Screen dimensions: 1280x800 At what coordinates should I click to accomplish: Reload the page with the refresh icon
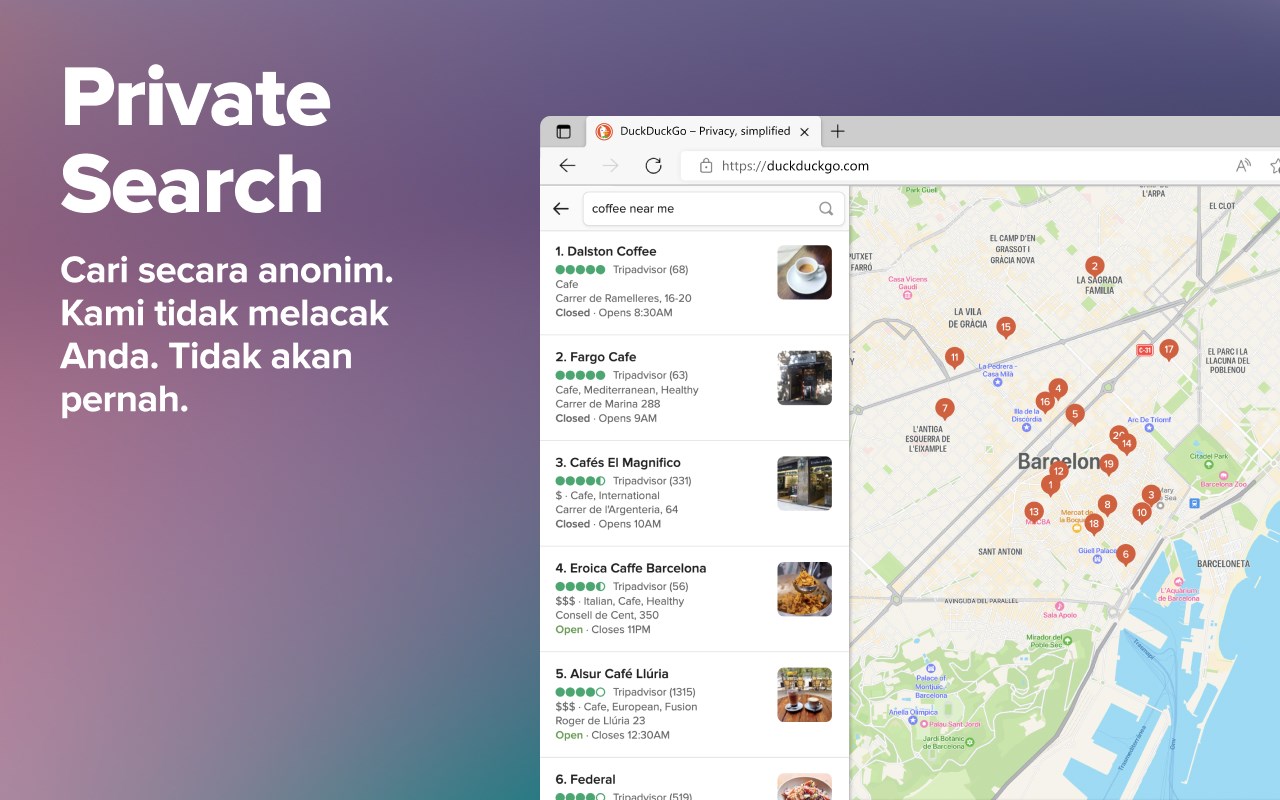(x=653, y=166)
